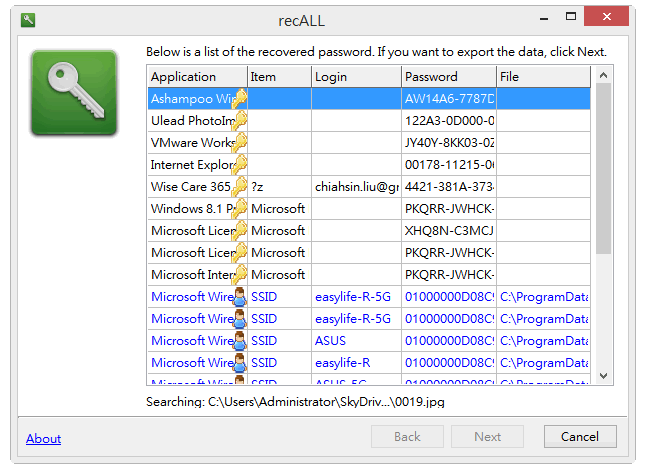Click user icon in easylife-R SSID row
This screenshot has width=656, height=465.
pos(240,362)
